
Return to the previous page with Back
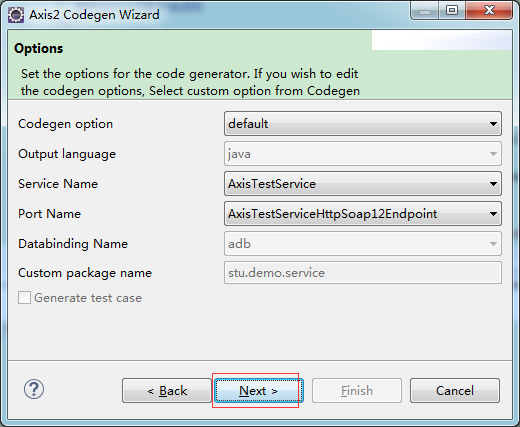point(167,391)
